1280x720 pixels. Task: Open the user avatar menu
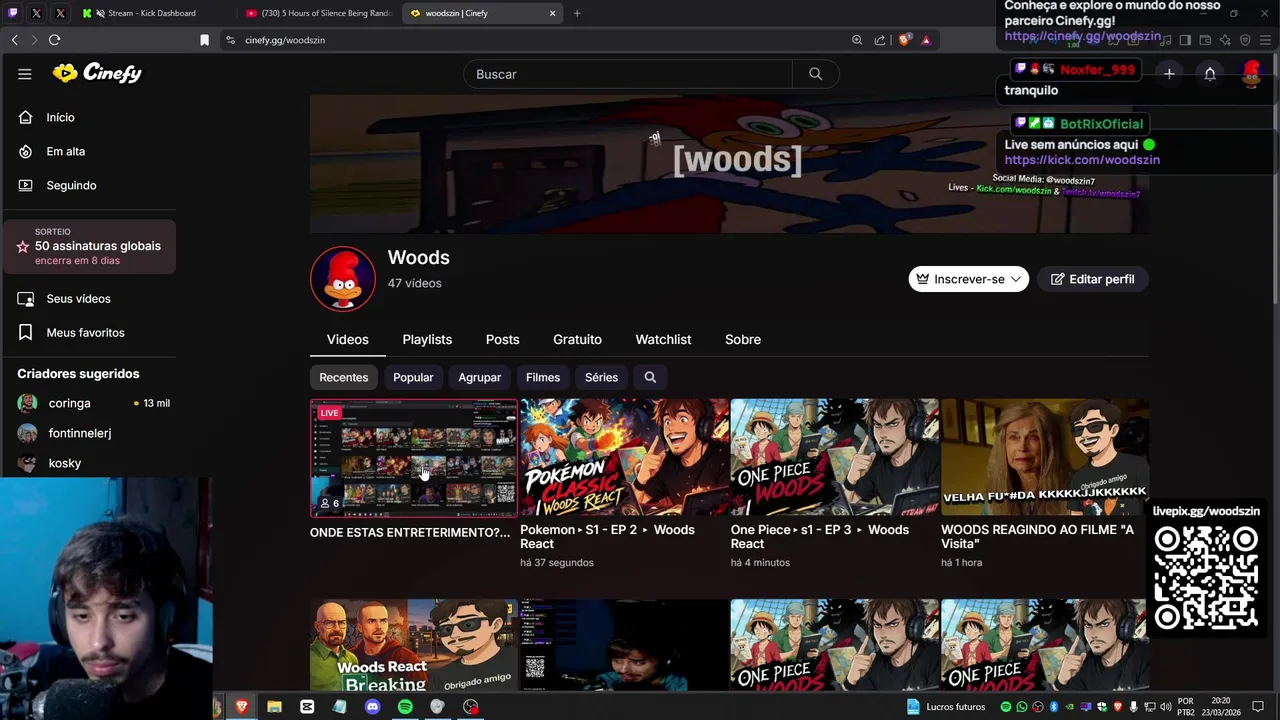point(1251,73)
